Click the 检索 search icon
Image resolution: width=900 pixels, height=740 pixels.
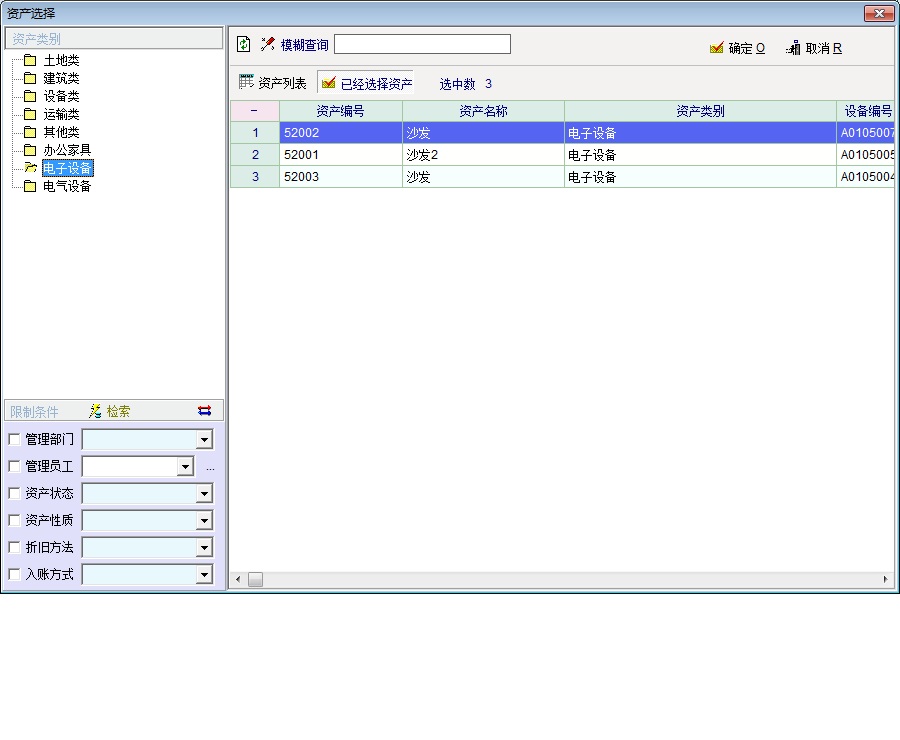pos(95,411)
